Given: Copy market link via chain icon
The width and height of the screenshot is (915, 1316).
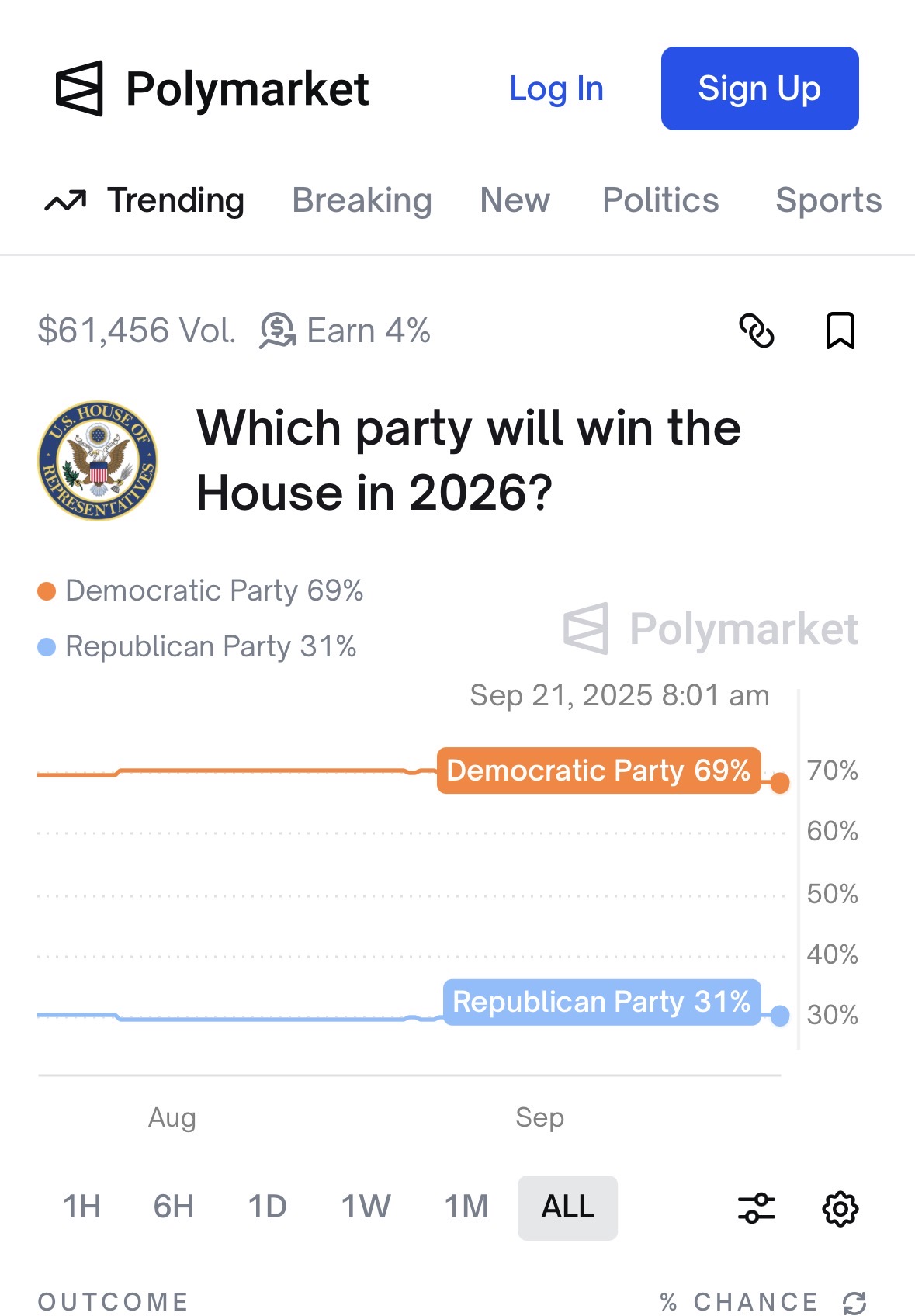Looking at the screenshot, I should click(x=757, y=331).
